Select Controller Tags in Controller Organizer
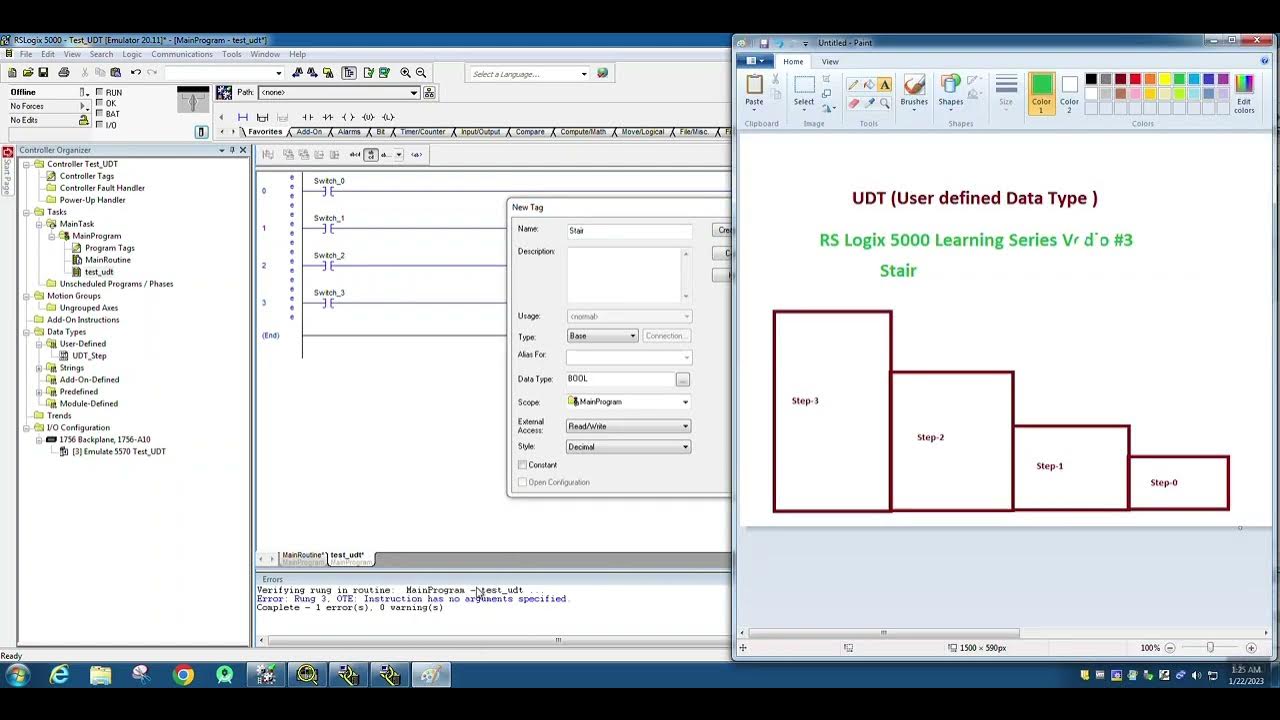This screenshot has height=720, width=1280. 87,176
